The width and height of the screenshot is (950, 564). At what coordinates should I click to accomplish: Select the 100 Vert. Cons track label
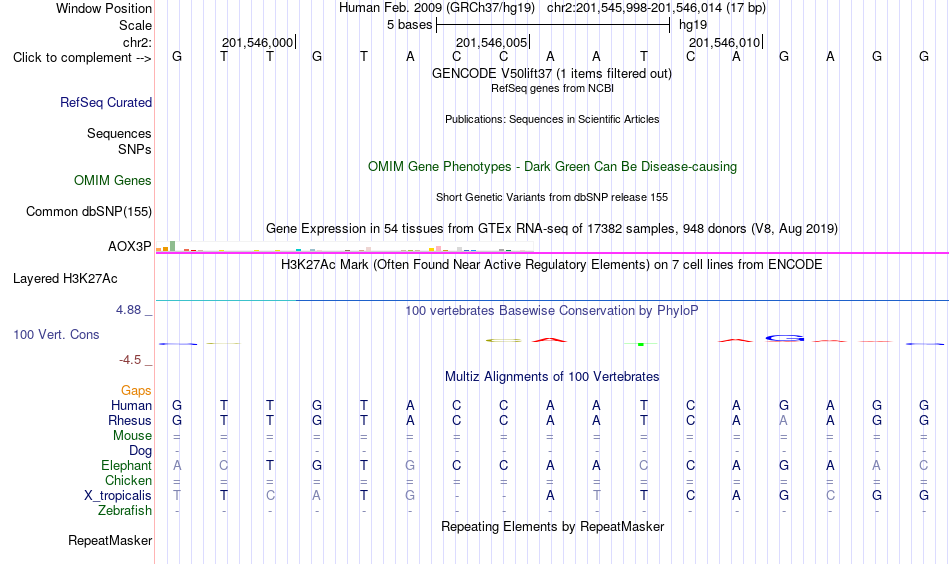click(56, 334)
